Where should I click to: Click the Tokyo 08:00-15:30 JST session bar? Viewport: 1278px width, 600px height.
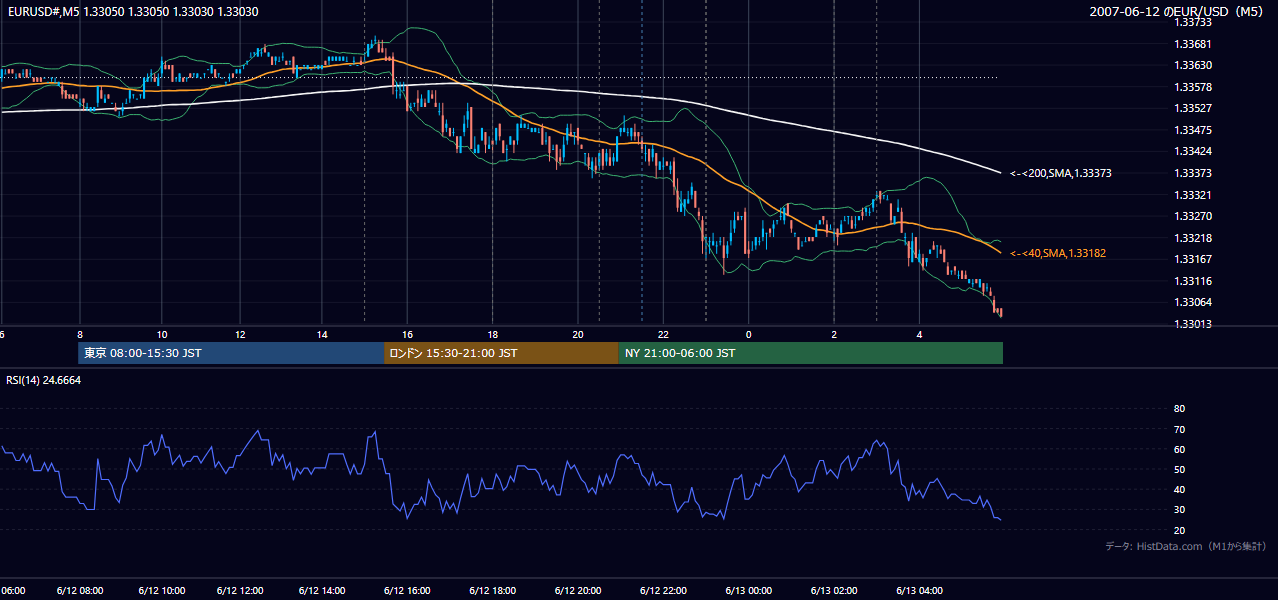[x=231, y=353]
